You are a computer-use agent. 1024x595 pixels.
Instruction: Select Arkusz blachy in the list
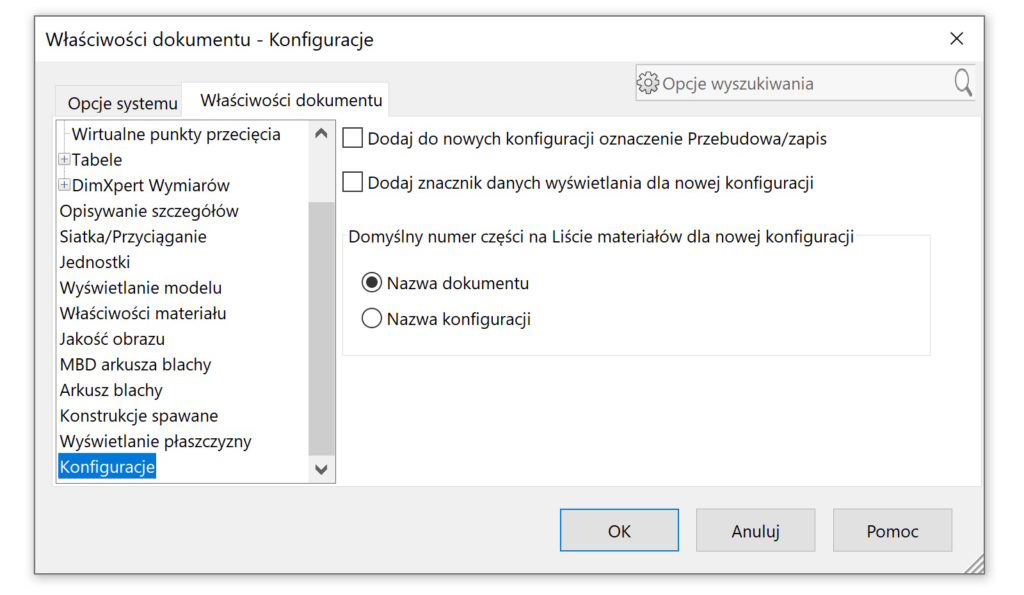pyautogui.click(x=111, y=390)
